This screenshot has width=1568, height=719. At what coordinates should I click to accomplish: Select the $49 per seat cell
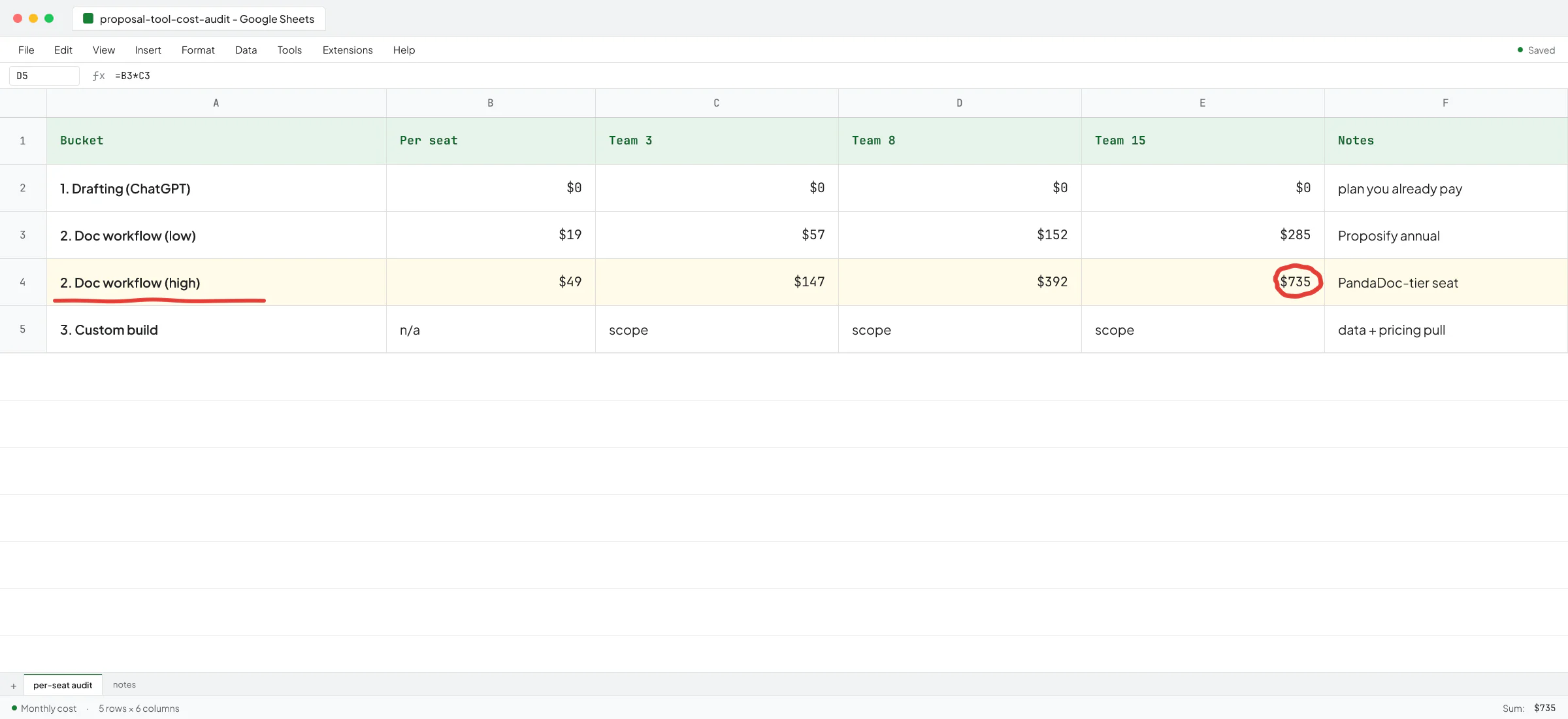(491, 282)
